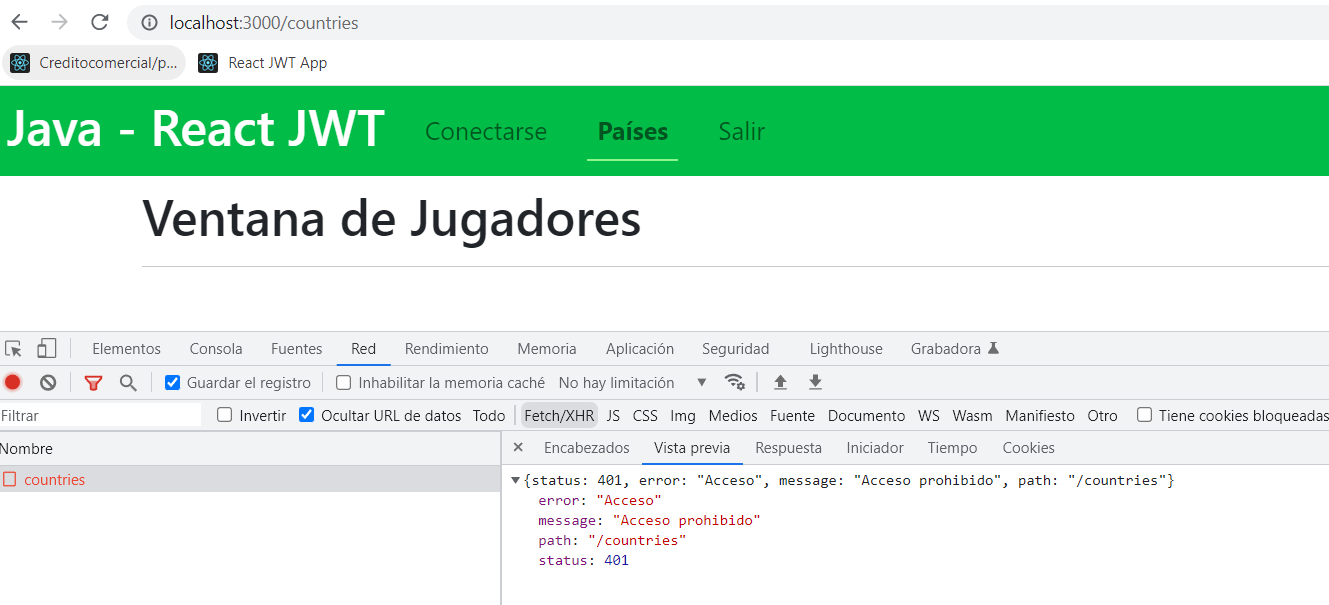
Task: Open the React JWT App bookmark
Action: click(263, 63)
